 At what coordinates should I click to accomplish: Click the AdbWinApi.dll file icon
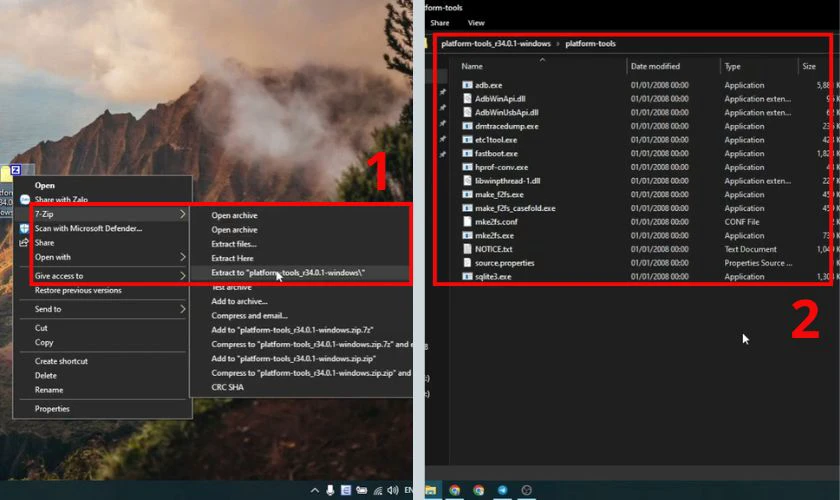[x=467, y=99]
